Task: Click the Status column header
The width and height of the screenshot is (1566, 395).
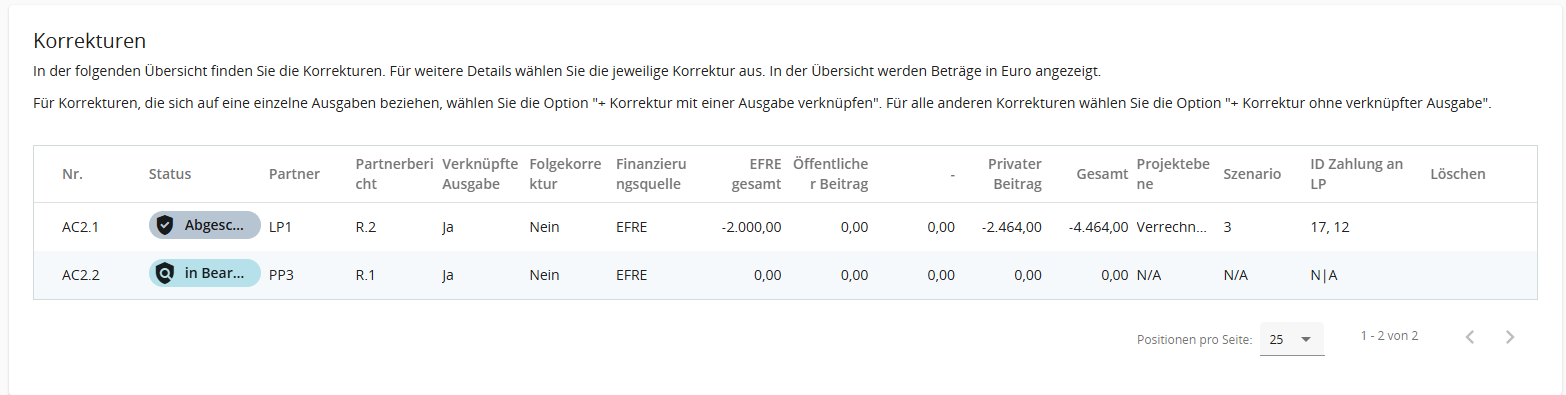Action: [x=169, y=174]
